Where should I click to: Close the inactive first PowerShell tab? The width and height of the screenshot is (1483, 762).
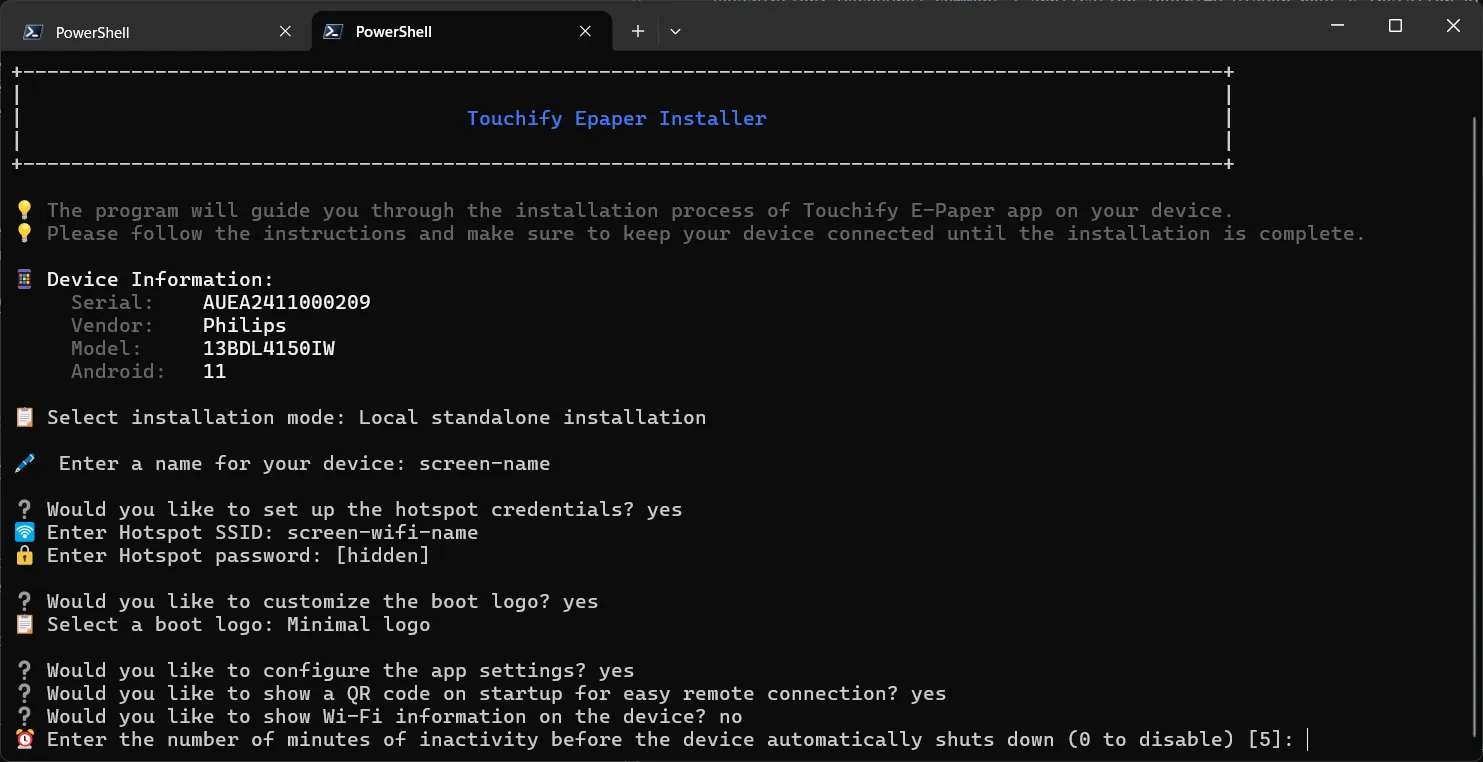(x=285, y=32)
